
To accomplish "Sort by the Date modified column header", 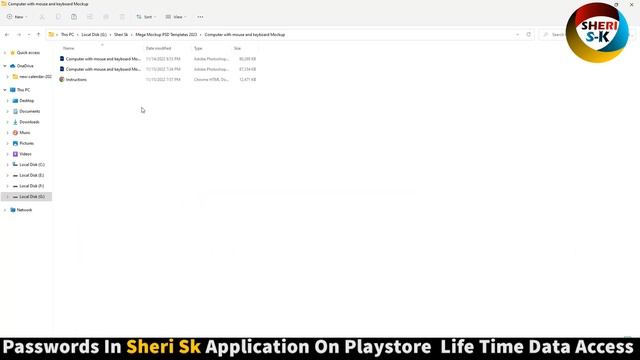I will (158, 48).
